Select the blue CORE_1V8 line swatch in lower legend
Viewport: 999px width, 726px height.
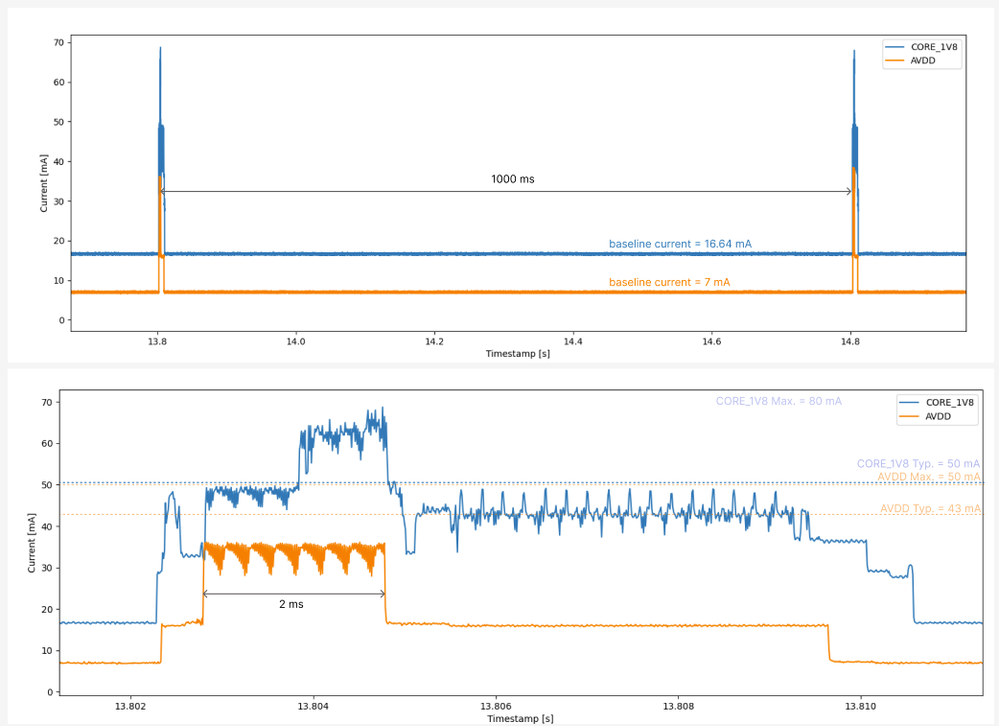pyautogui.click(x=909, y=402)
